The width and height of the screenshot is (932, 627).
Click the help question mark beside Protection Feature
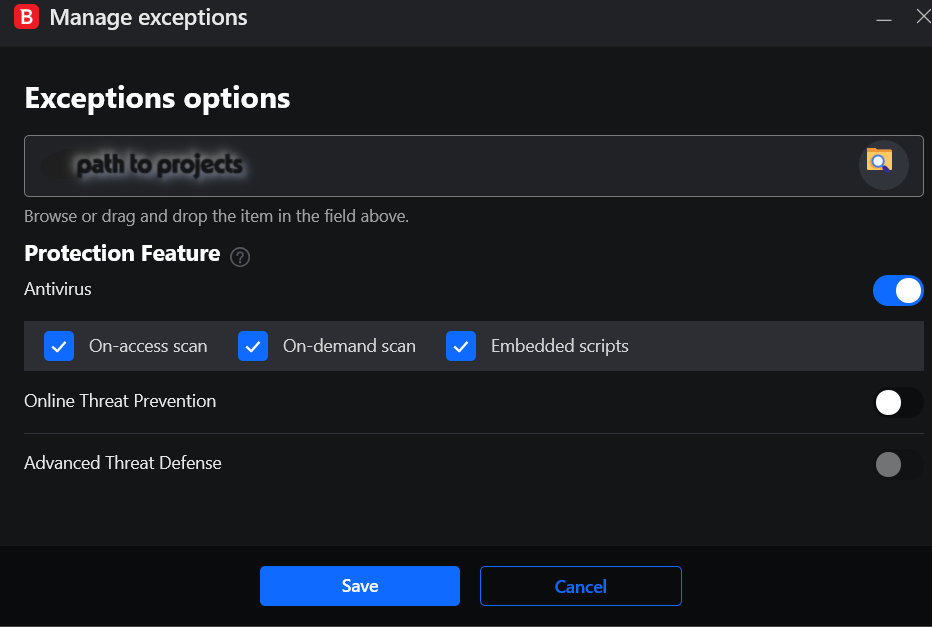click(240, 257)
